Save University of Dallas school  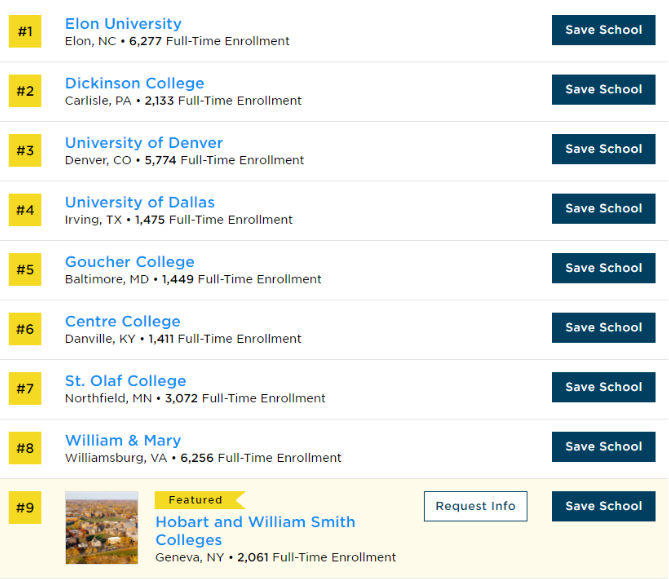pyautogui.click(x=603, y=208)
